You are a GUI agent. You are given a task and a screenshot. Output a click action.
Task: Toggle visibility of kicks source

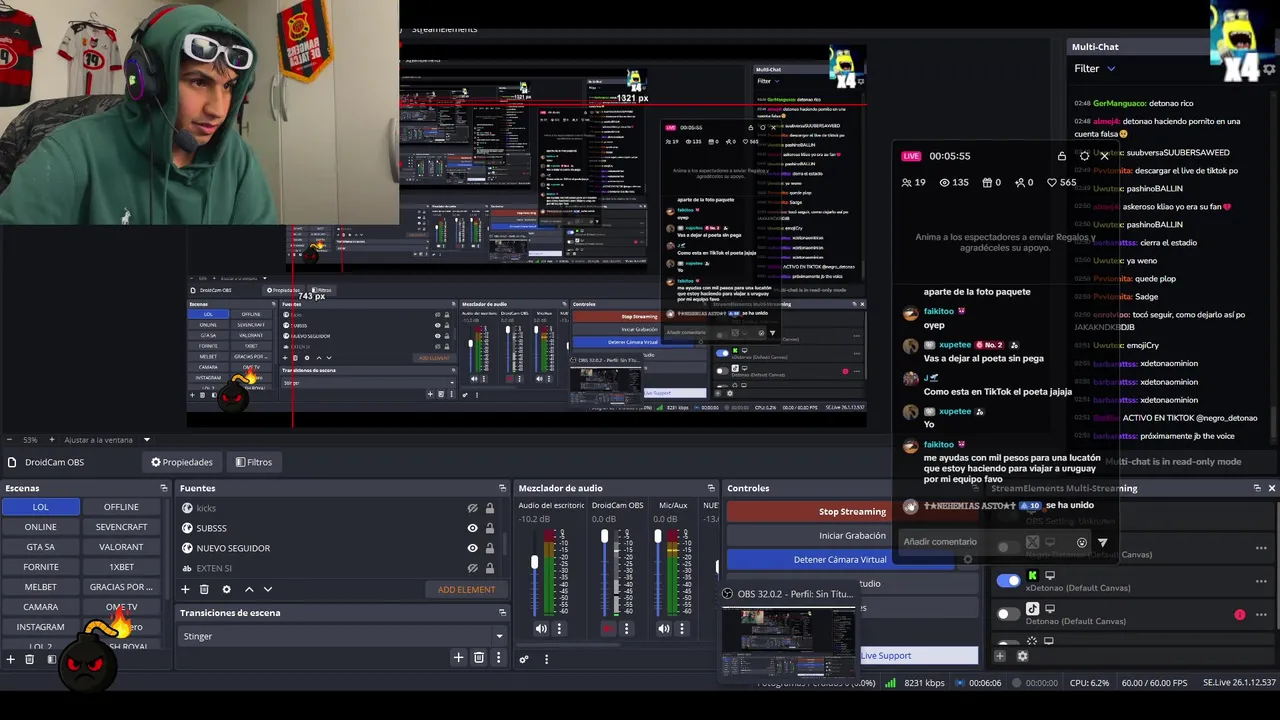(x=473, y=508)
